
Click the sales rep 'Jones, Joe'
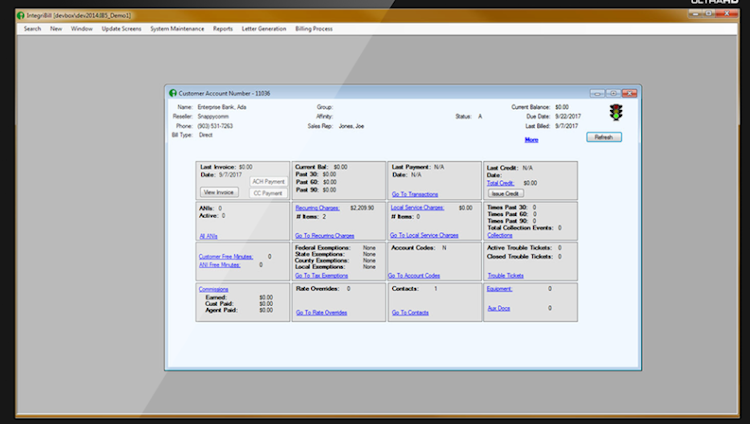pyautogui.click(x=351, y=126)
